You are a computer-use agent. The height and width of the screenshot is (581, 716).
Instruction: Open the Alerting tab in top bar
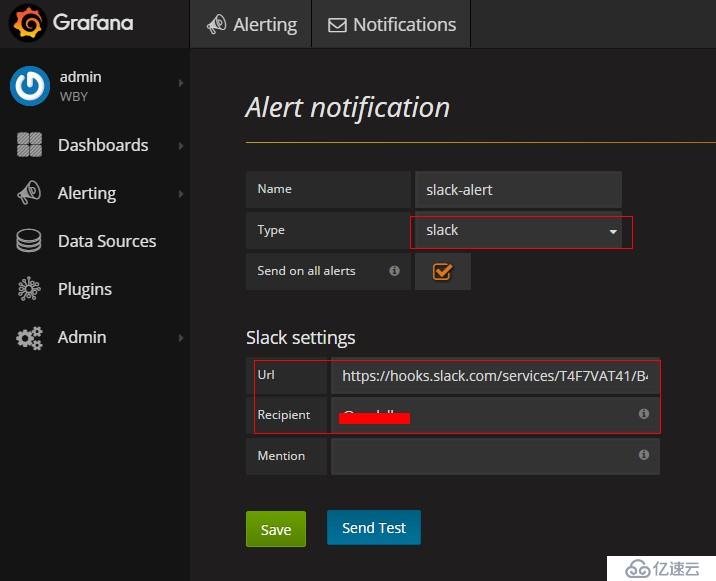point(251,24)
